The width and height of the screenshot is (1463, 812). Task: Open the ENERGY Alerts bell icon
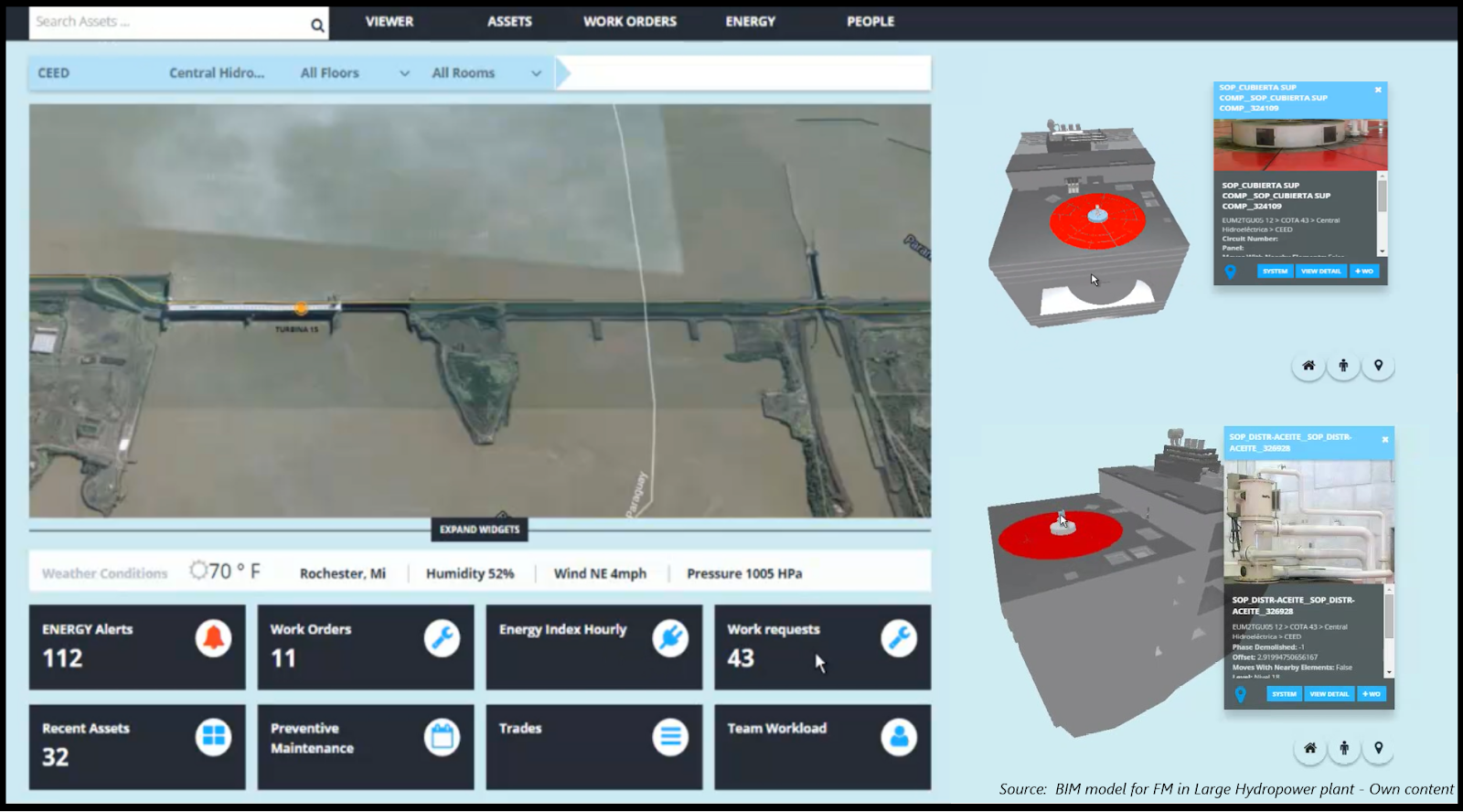(x=213, y=638)
